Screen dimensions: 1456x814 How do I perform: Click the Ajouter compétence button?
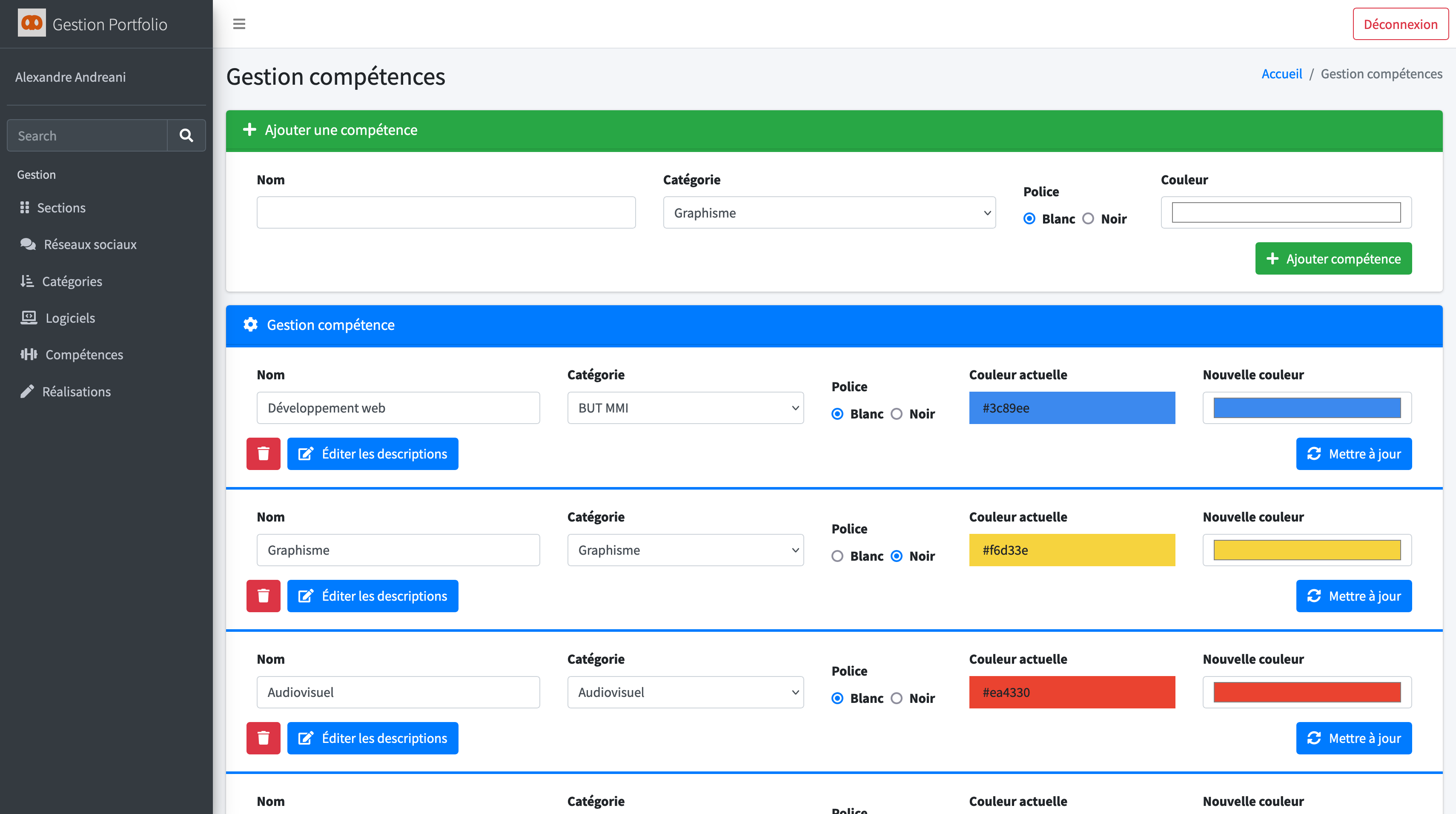(1333, 258)
